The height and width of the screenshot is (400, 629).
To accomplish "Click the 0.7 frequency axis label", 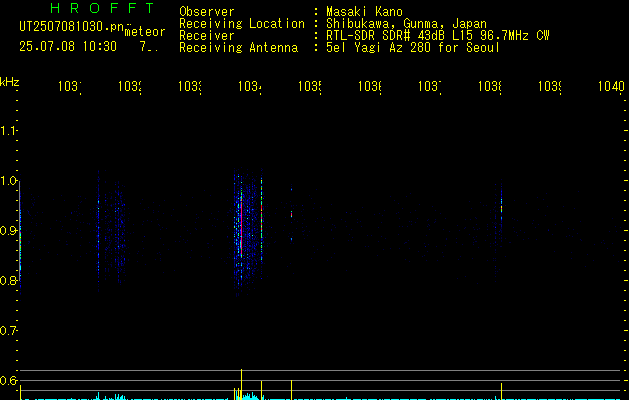I will point(8,331).
